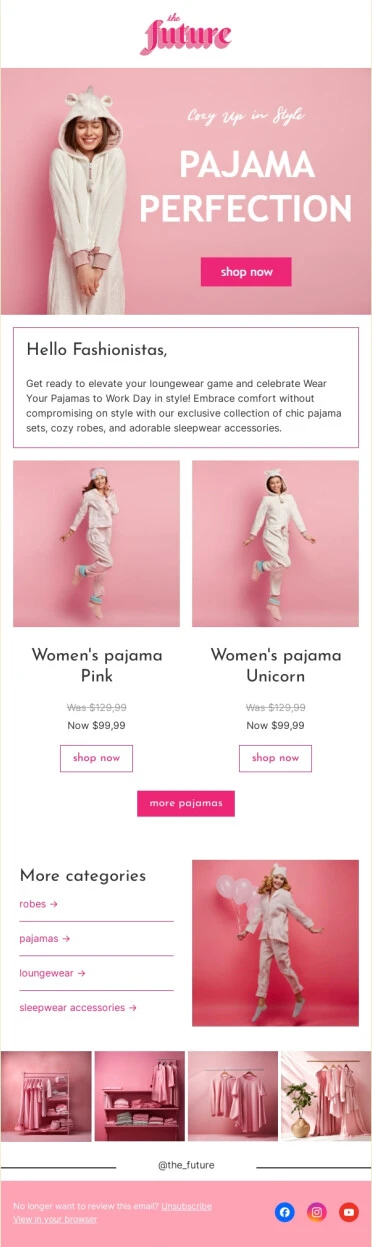
Task: Select the pink pajama product image
Action: click(x=96, y=544)
